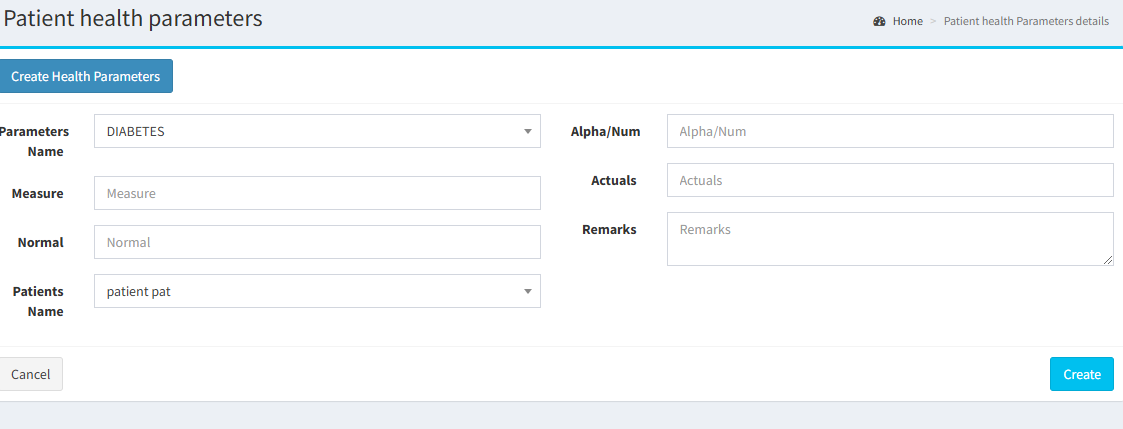This screenshot has width=1123, height=429.
Task: Click the Alpha/Num field label
Action: point(605,132)
